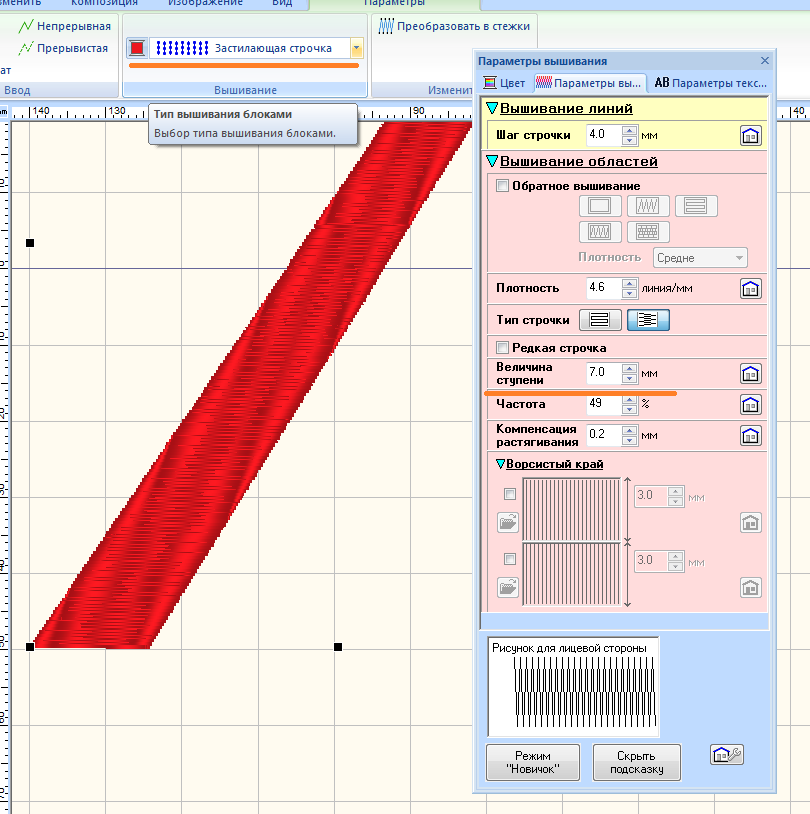Screen dimensions: 810x814
Task: Open the Застилающая строчка stitch type dropdown
Action: 356,48
